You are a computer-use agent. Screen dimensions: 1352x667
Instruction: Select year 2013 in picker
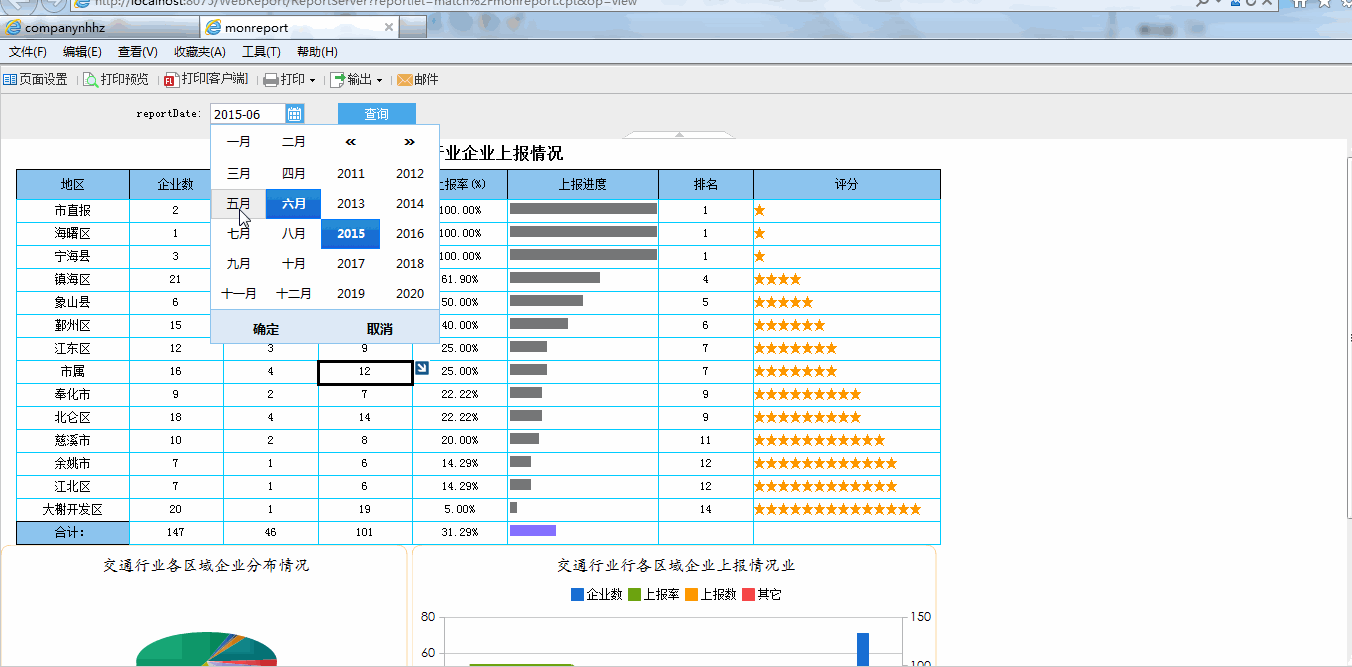[350, 203]
